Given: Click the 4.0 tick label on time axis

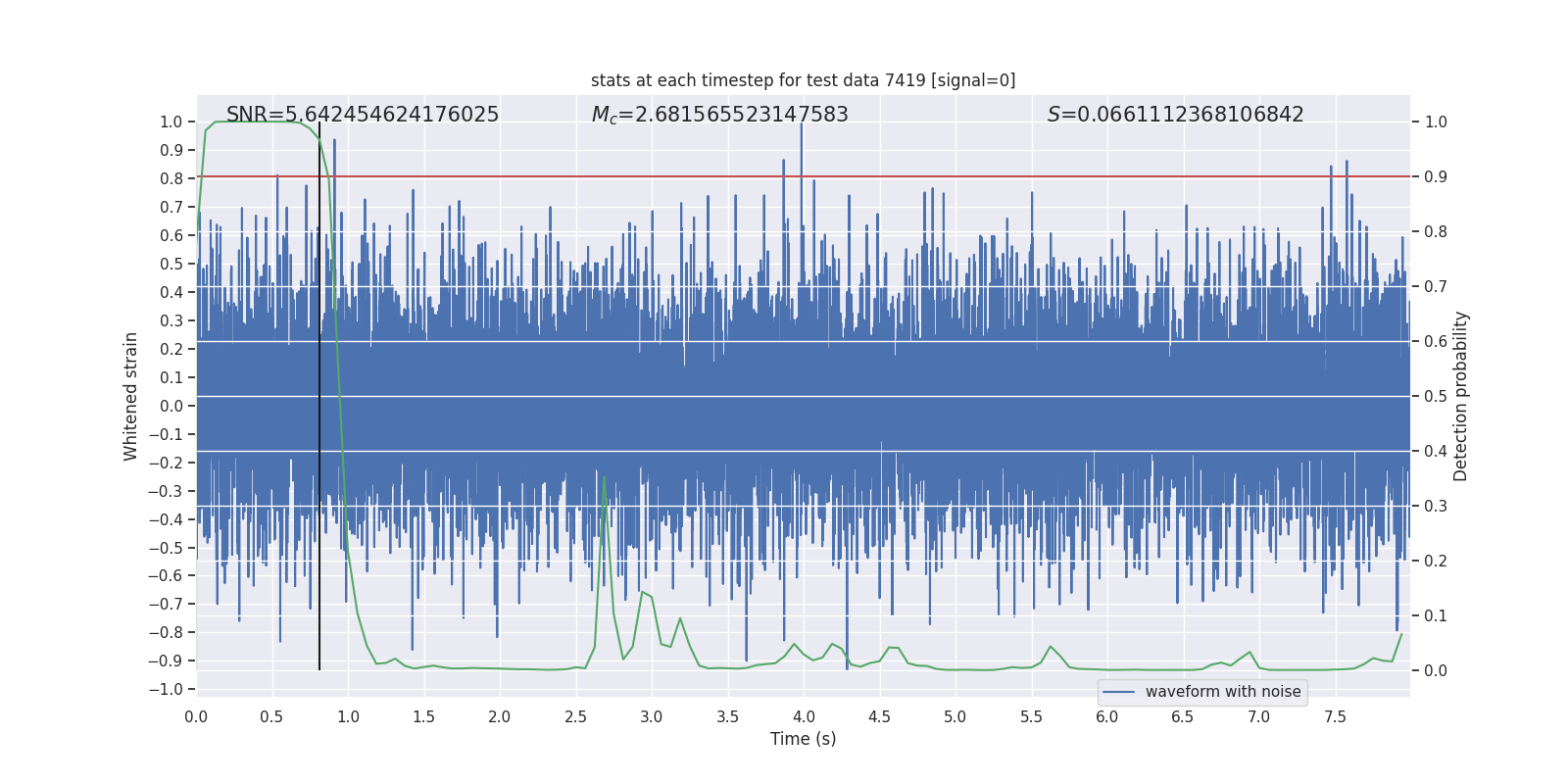Looking at the screenshot, I should click(x=803, y=716).
